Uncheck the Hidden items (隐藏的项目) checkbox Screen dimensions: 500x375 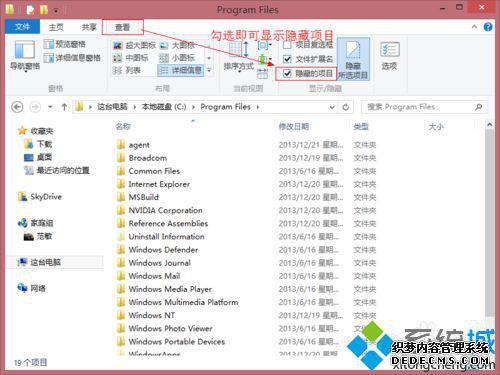pyautogui.click(x=287, y=73)
